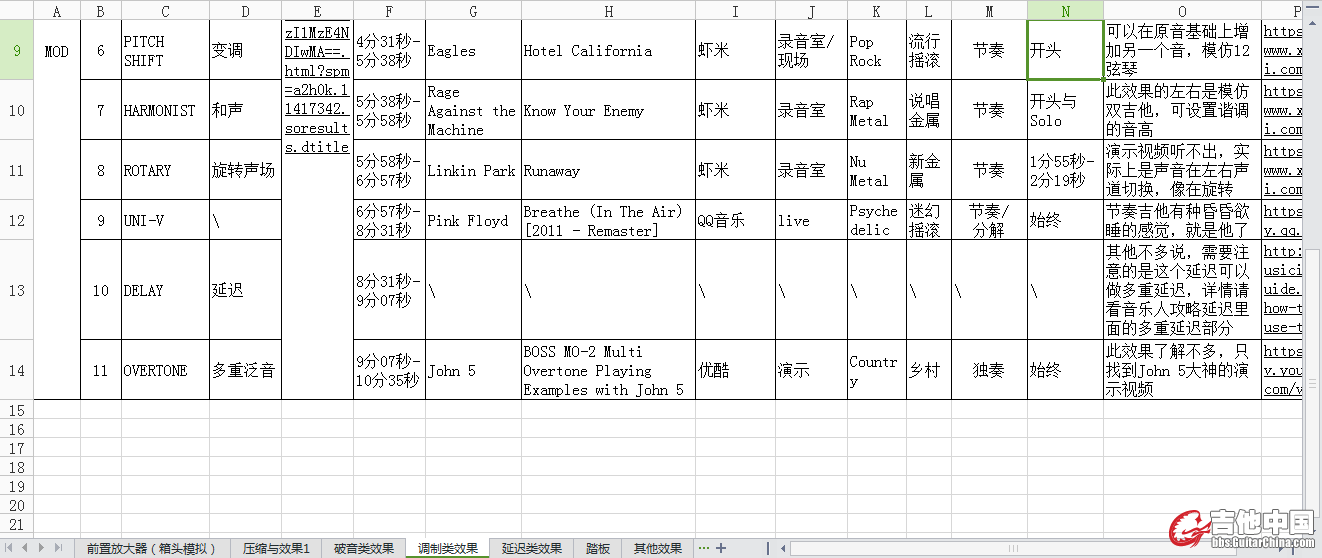This screenshot has height=558, width=1322.
Task: Select column header H
Action: 608,11
